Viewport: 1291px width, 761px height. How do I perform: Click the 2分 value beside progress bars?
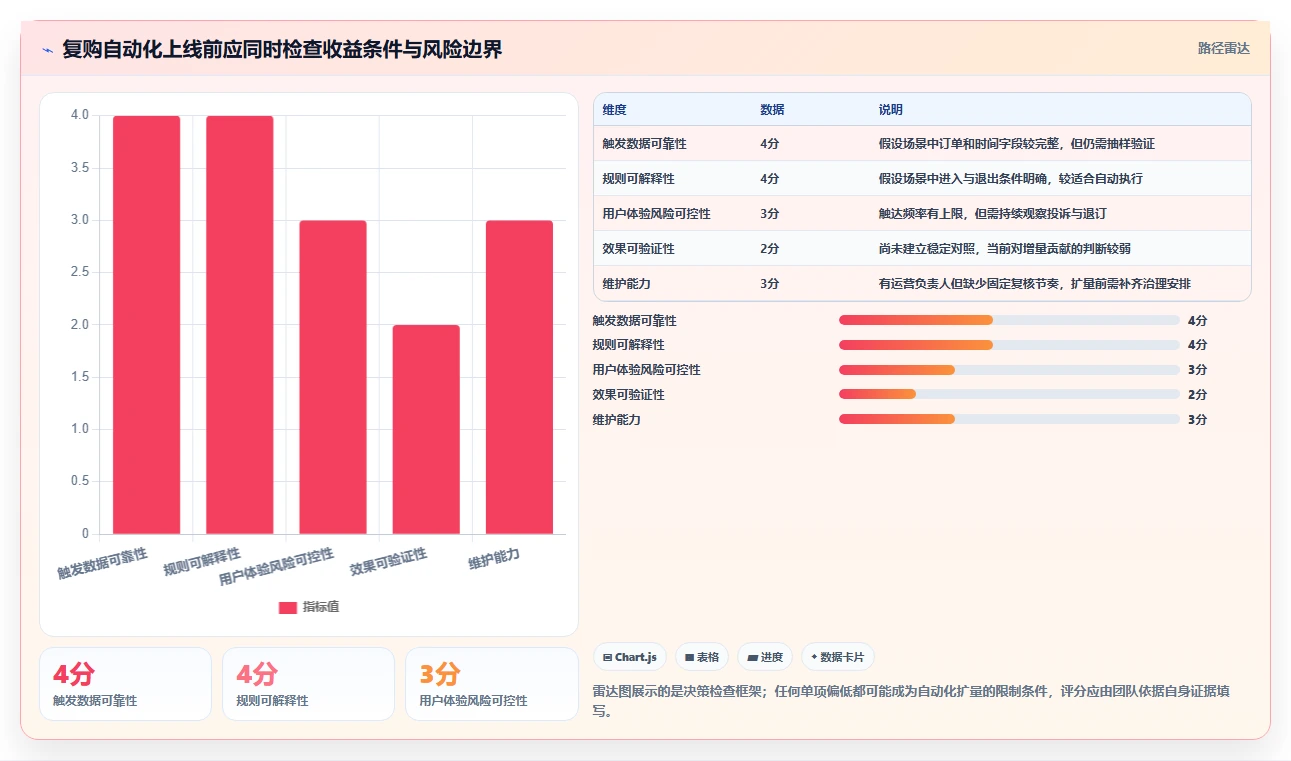[1198, 394]
